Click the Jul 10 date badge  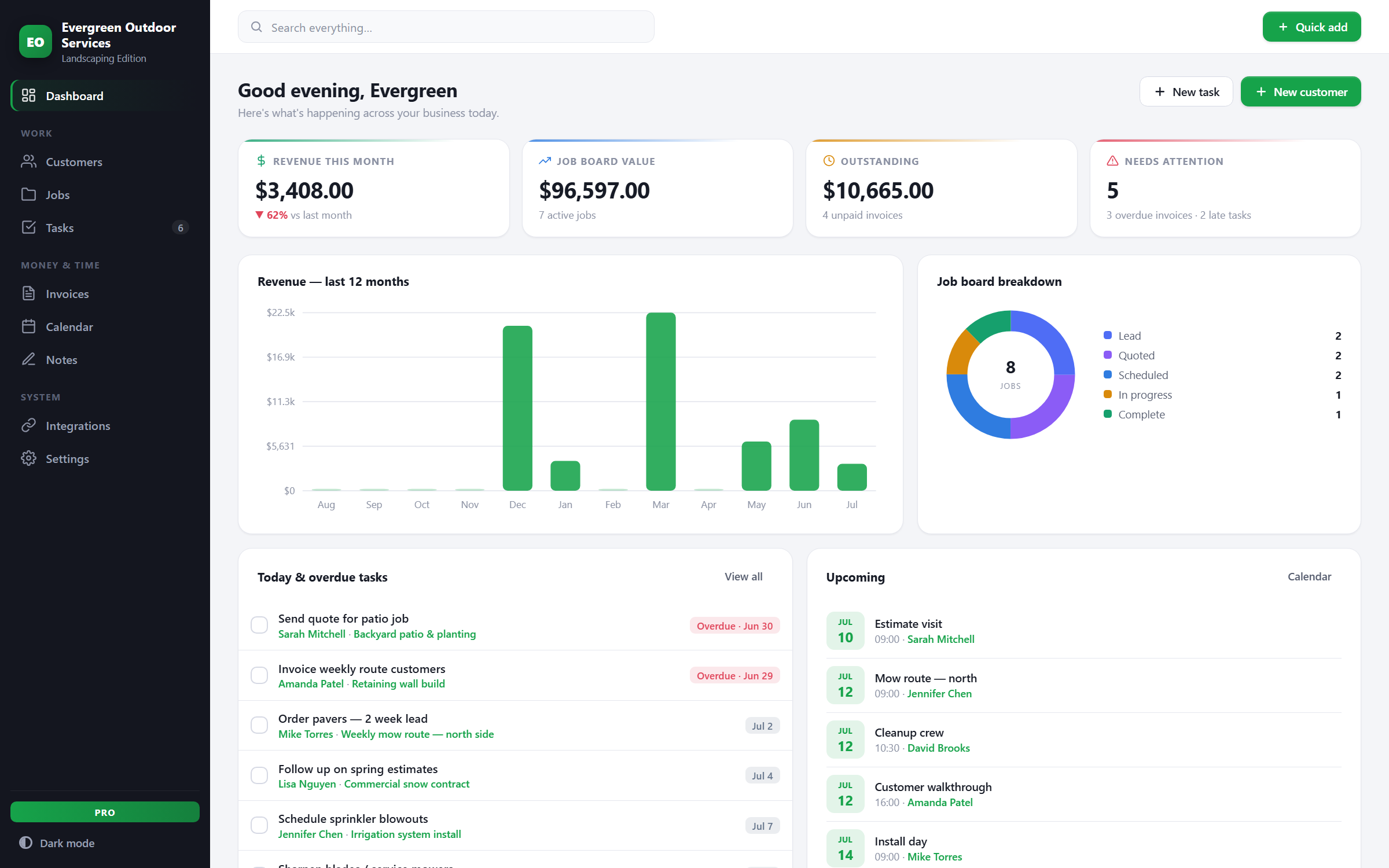tap(845, 630)
